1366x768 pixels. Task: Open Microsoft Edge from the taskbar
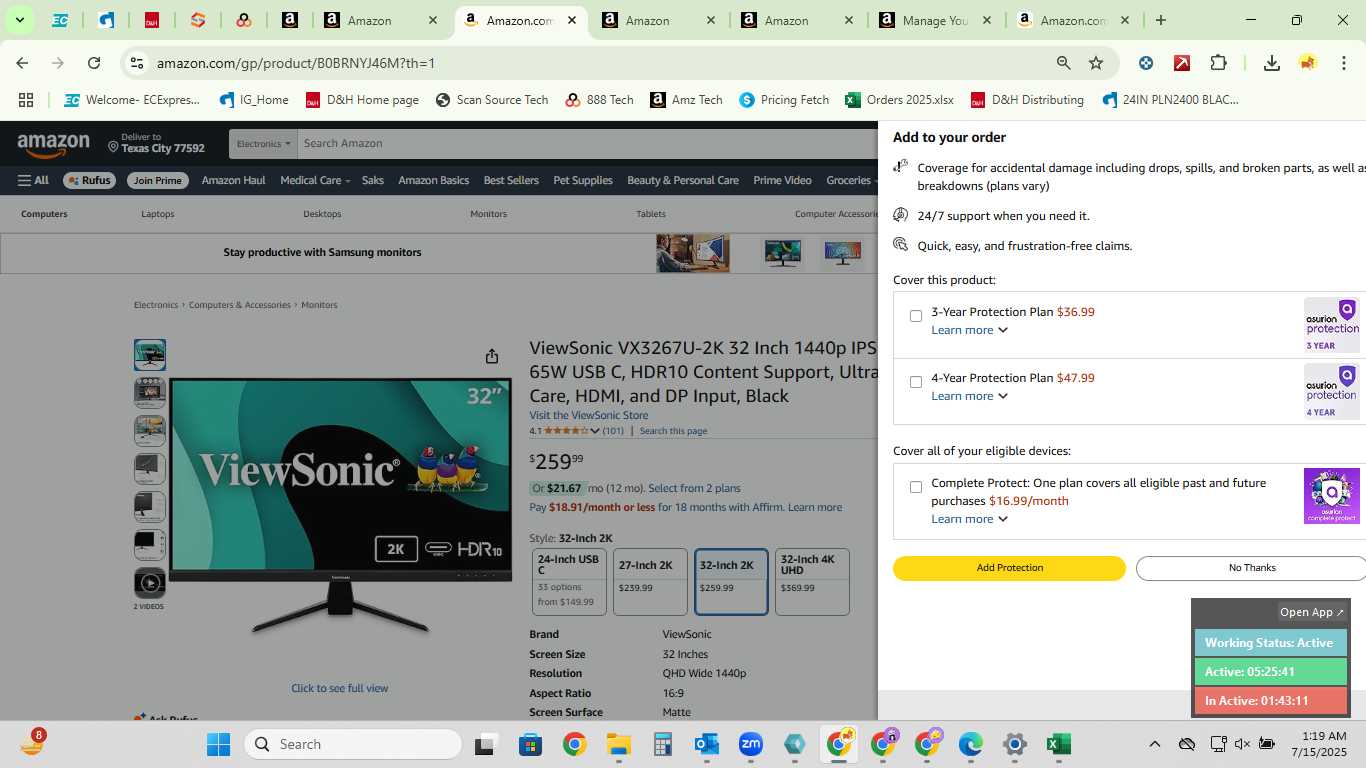click(971, 744)
